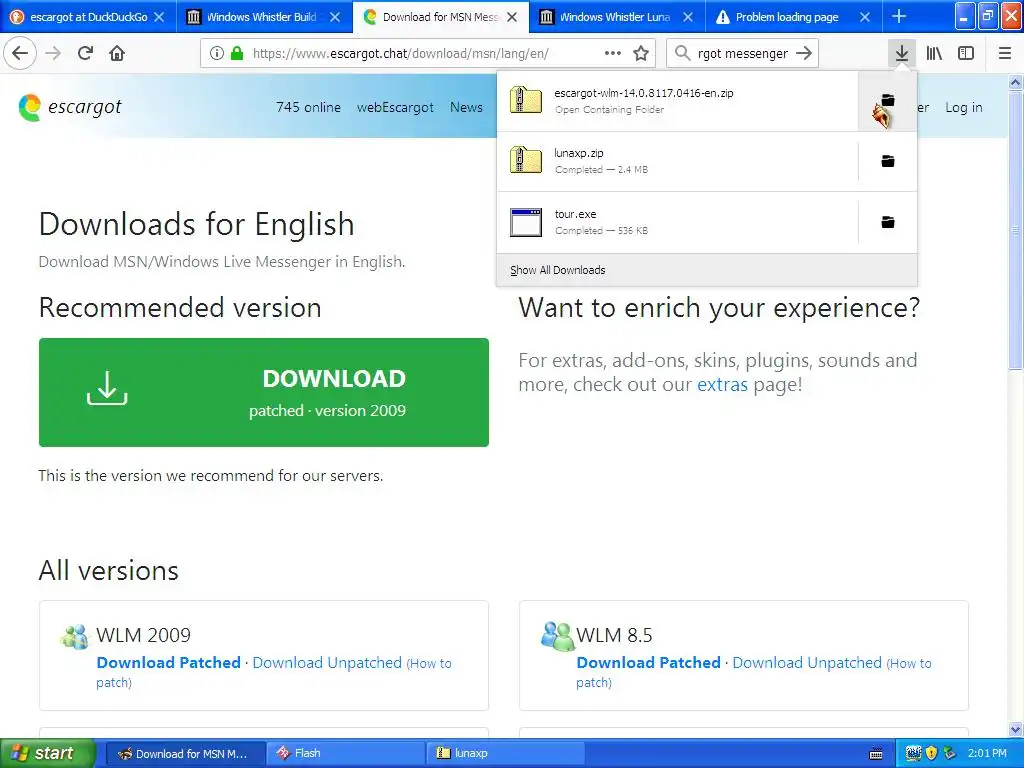Submit search with the arrow button
This screenshot has height=768, width=1024.
point(804,54)
